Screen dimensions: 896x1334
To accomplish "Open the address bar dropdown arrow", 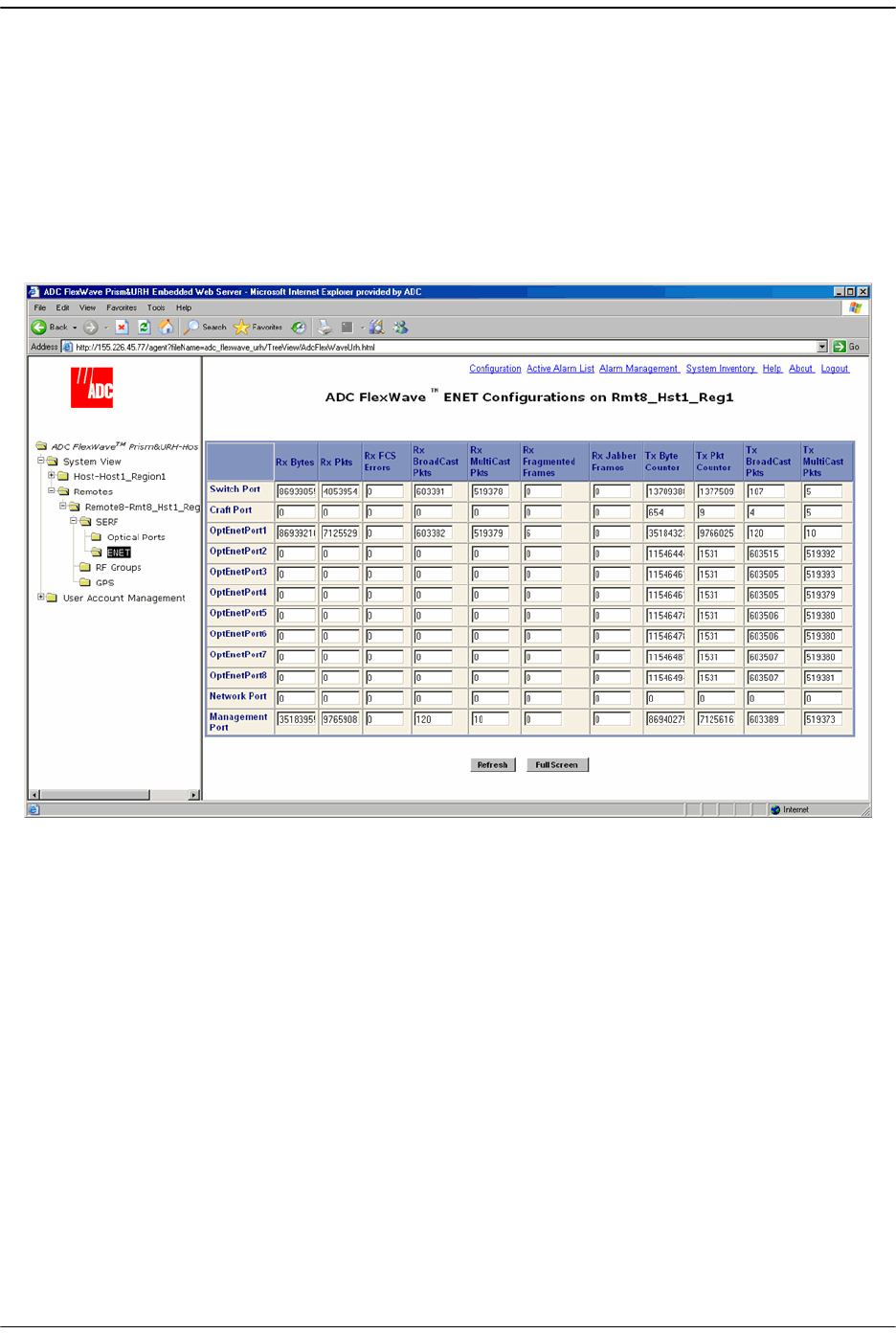I will tap(822, 347).
